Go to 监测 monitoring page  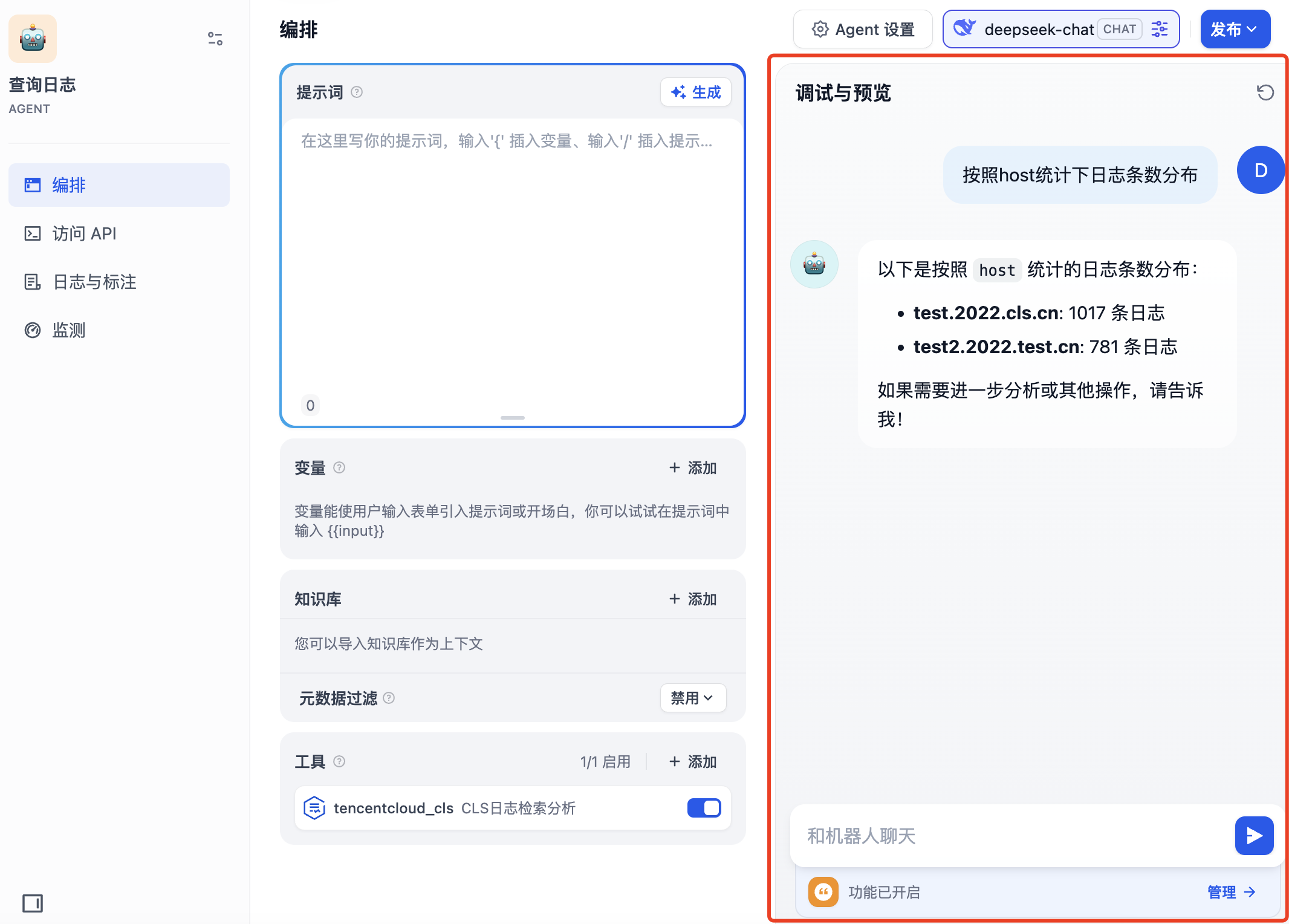(68, 330)
